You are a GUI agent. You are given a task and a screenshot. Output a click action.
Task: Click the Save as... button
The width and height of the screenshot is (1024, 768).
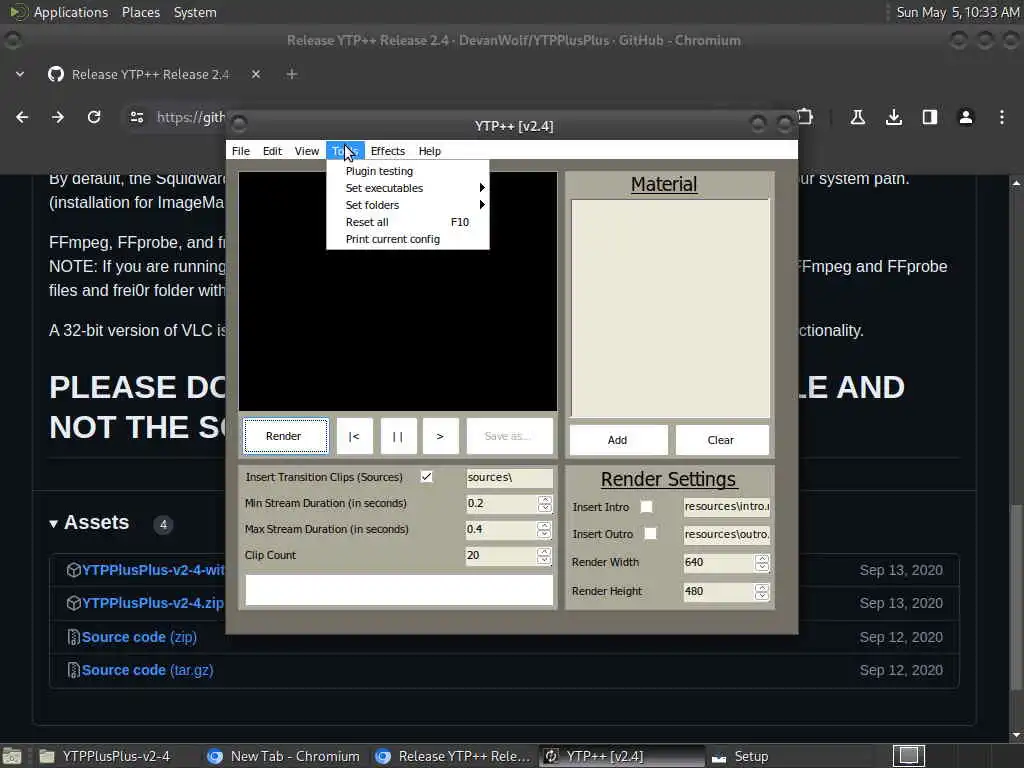click(509, 436)
